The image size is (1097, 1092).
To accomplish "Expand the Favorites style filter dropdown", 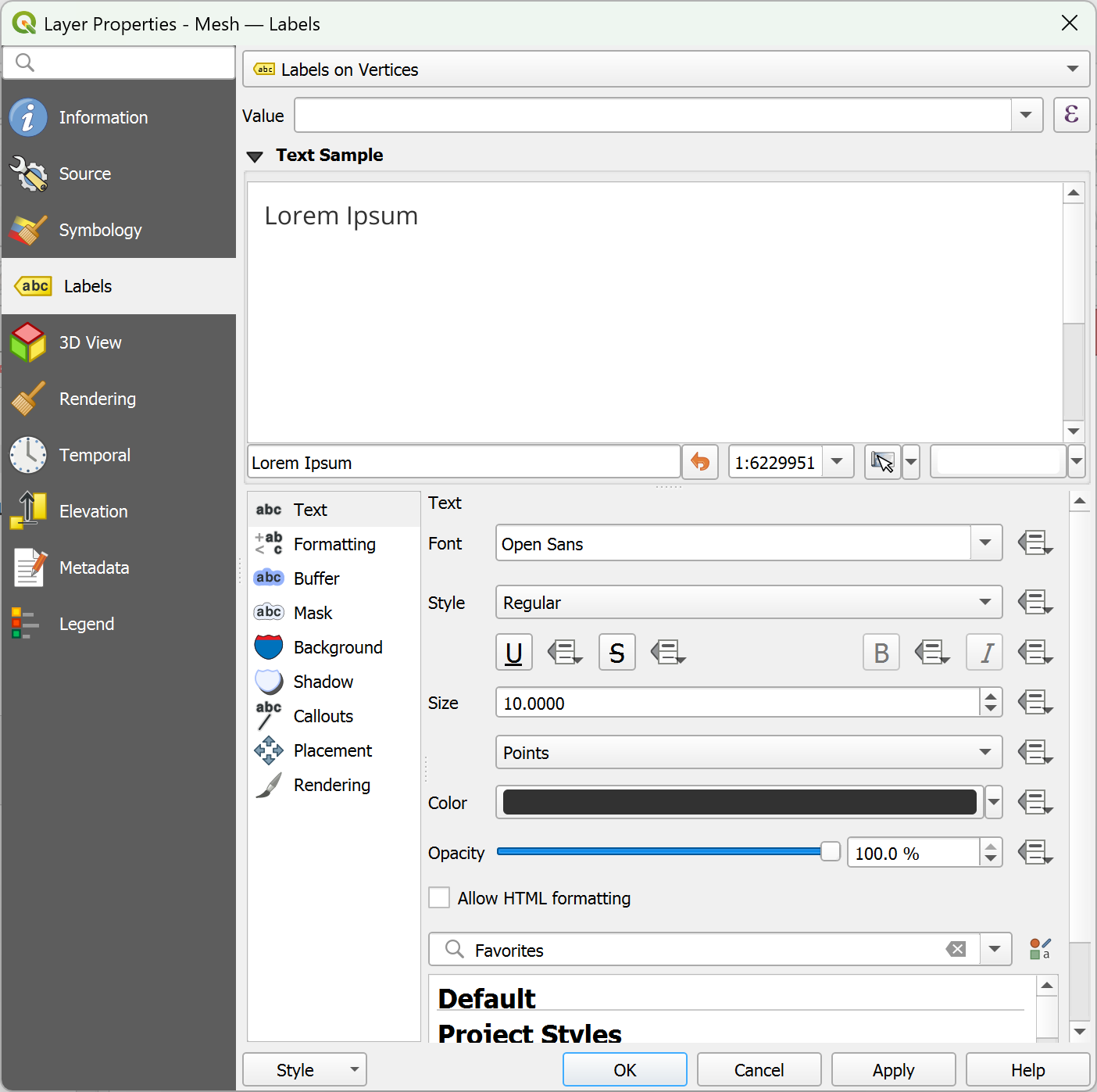I will coord(995,949).
